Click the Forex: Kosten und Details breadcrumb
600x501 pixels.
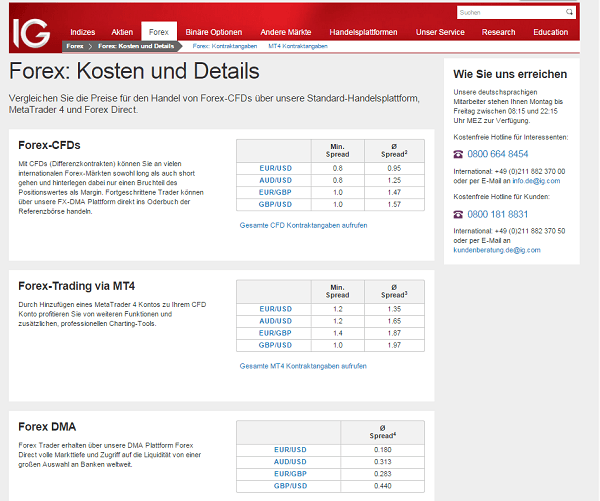tap(136, 46)
